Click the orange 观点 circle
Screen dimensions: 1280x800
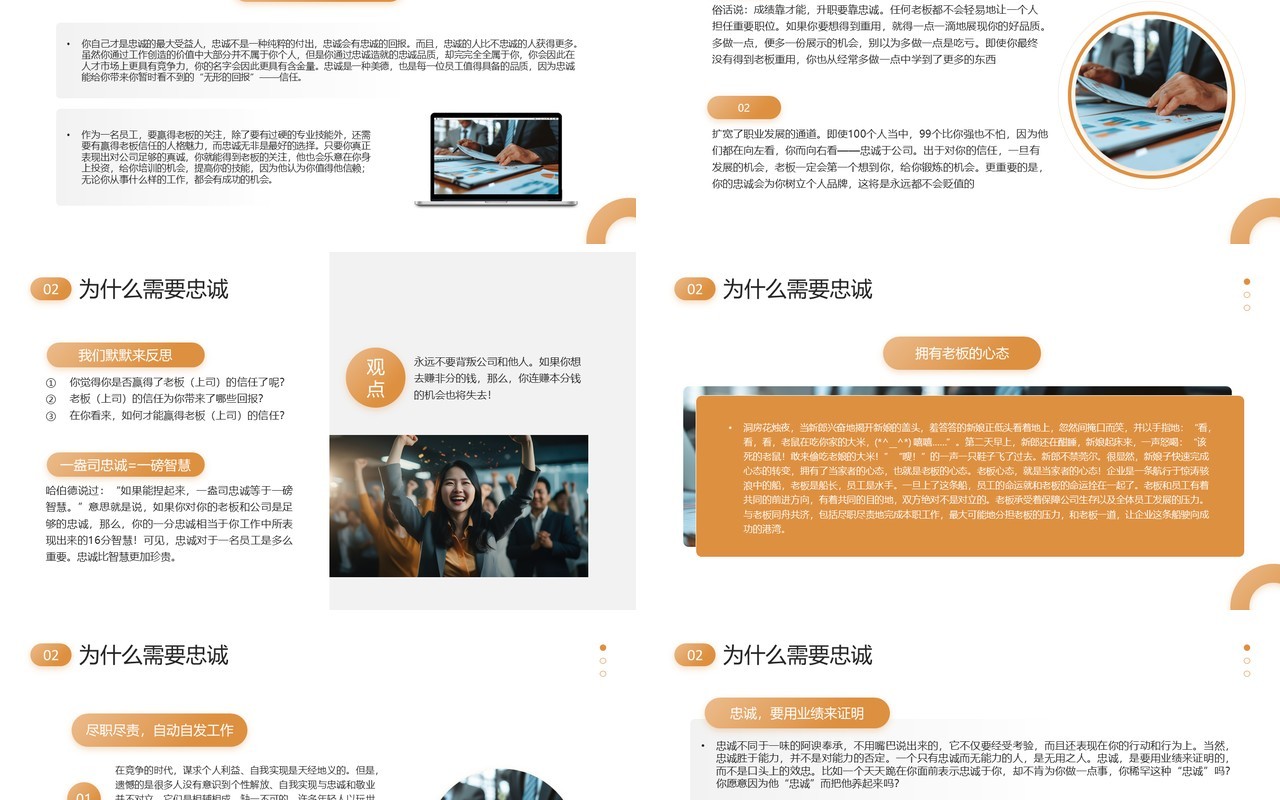tap(375, 378)
